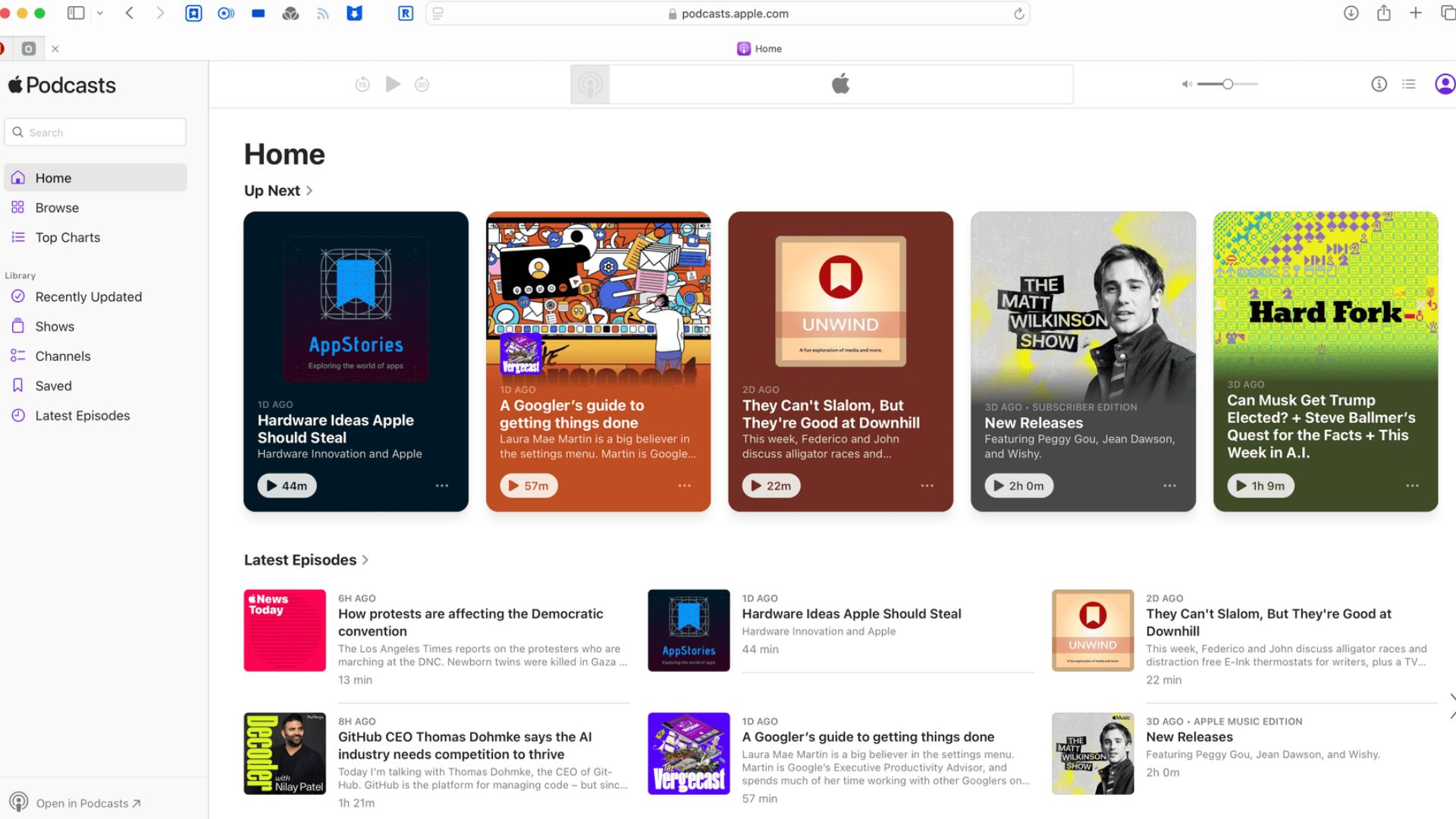Click the podcasts.apple.com address bar

(x=728, y=13)
